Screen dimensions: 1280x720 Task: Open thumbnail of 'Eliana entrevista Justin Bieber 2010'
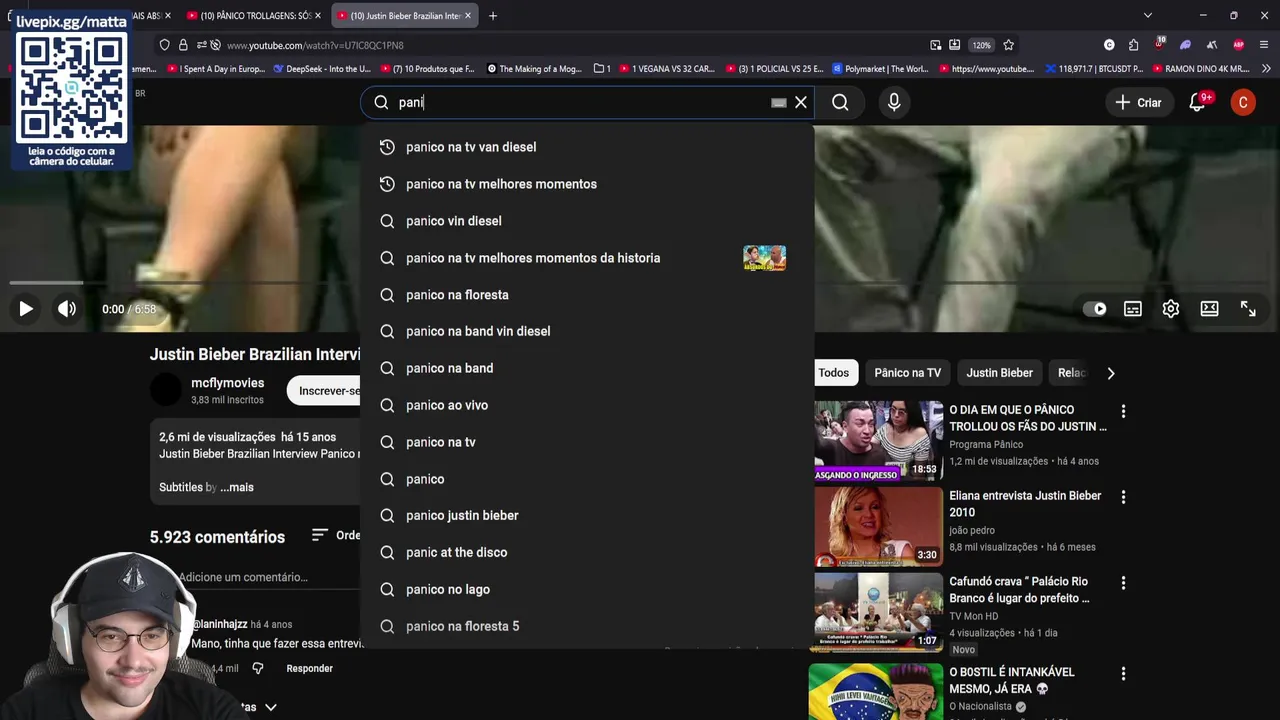pyautogui.click(x=878, y=526)
